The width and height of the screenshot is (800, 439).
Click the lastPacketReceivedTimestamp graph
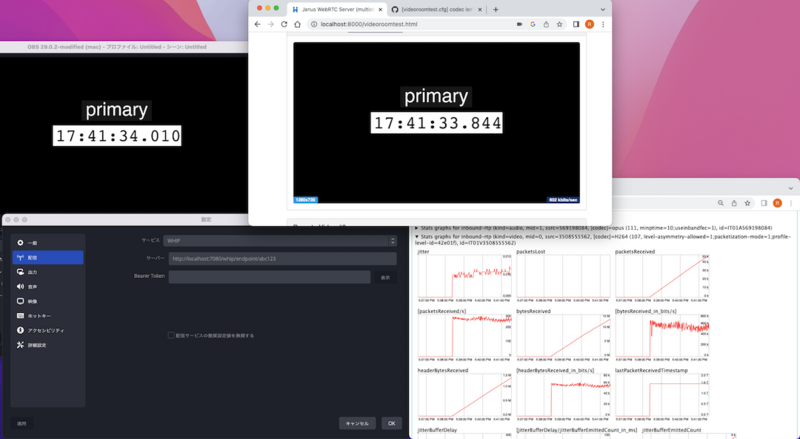[x=662, y=395]
